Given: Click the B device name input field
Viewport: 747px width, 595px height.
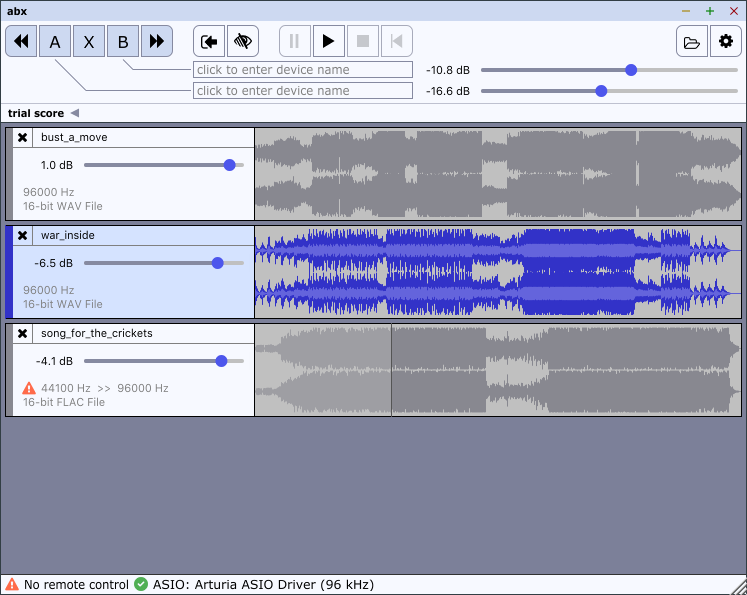Looking at the screenshot, I should 303,70.
